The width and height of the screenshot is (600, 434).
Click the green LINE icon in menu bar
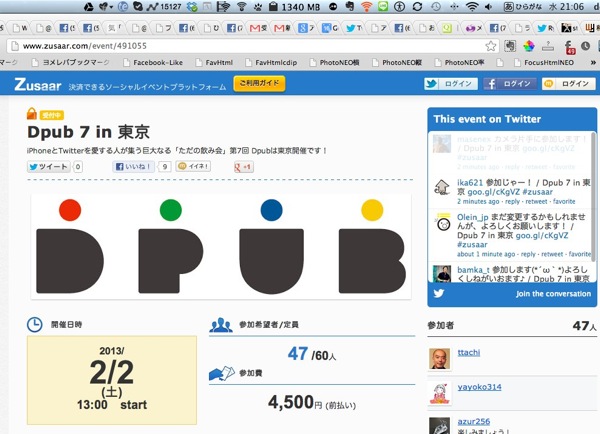click(x=383, y=6)
